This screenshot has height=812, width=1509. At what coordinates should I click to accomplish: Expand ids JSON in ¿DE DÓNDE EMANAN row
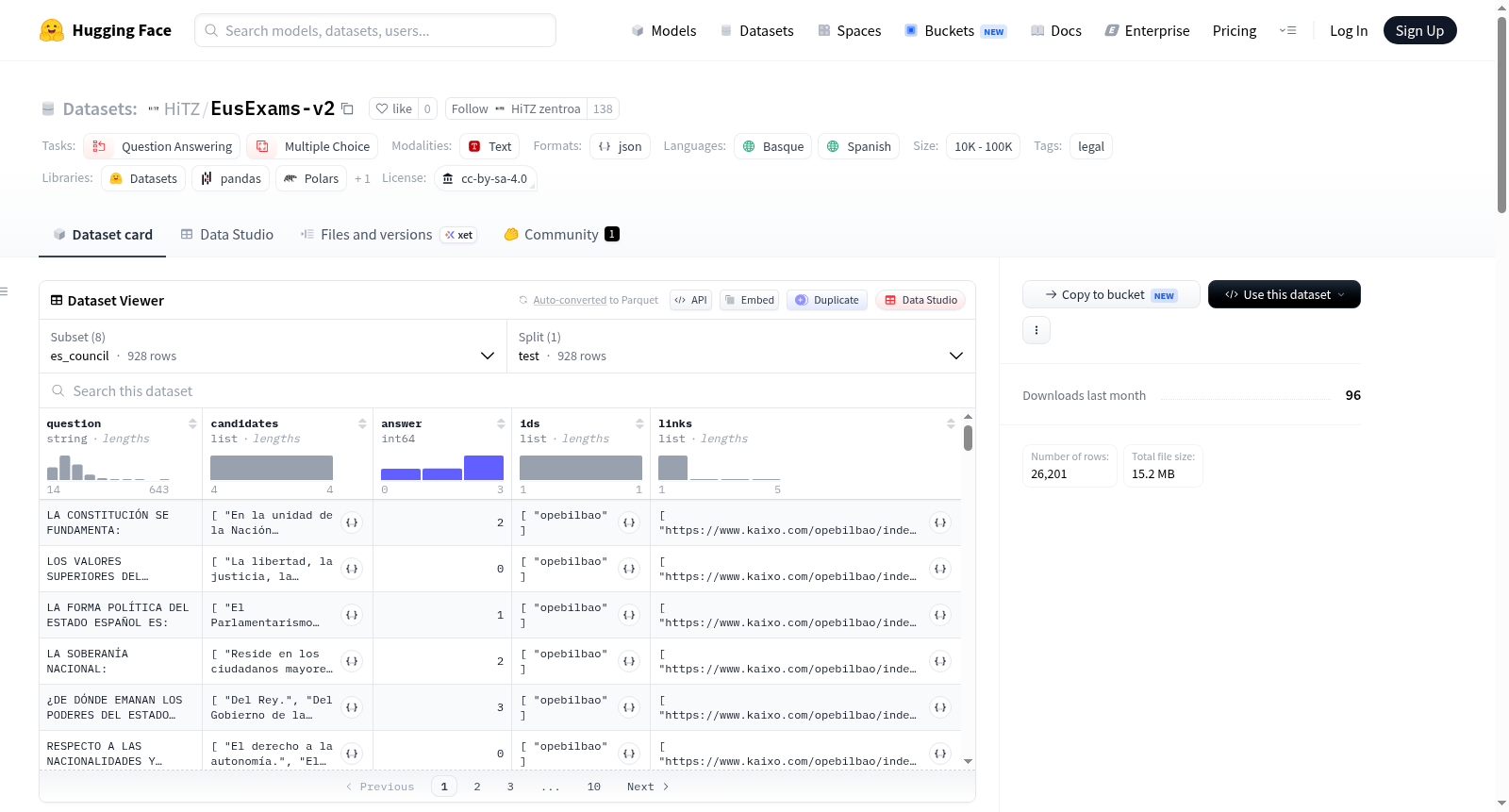629,707
